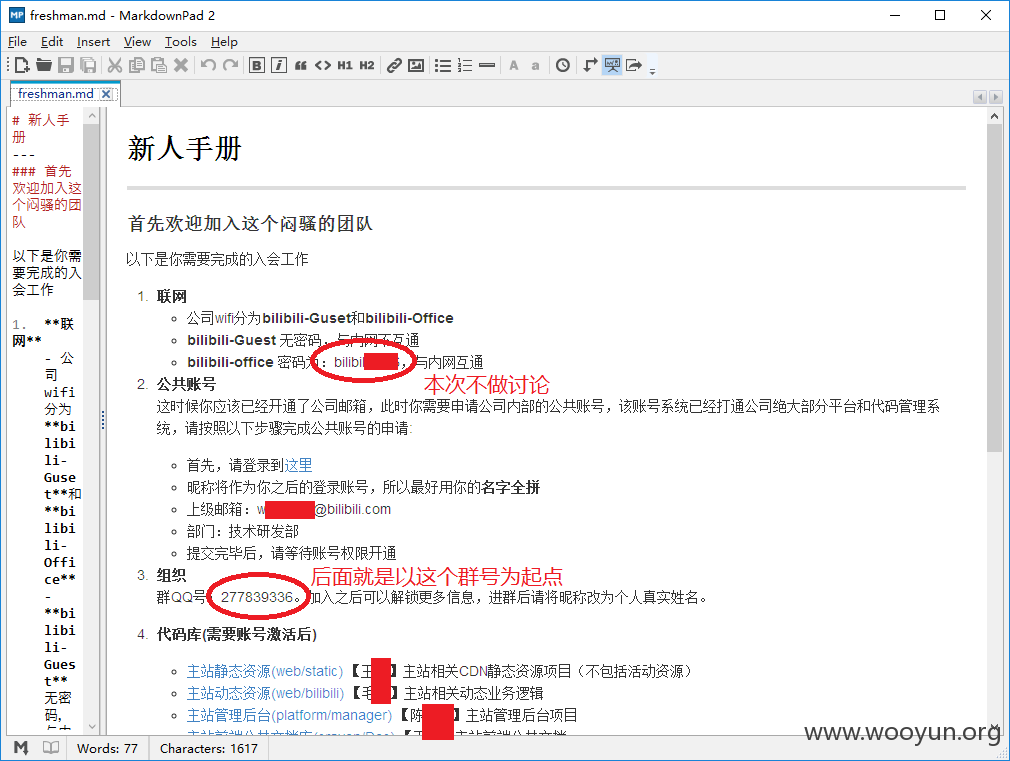Apply italic formatting with I icon

pyautogui.click(x=279, y=65)
